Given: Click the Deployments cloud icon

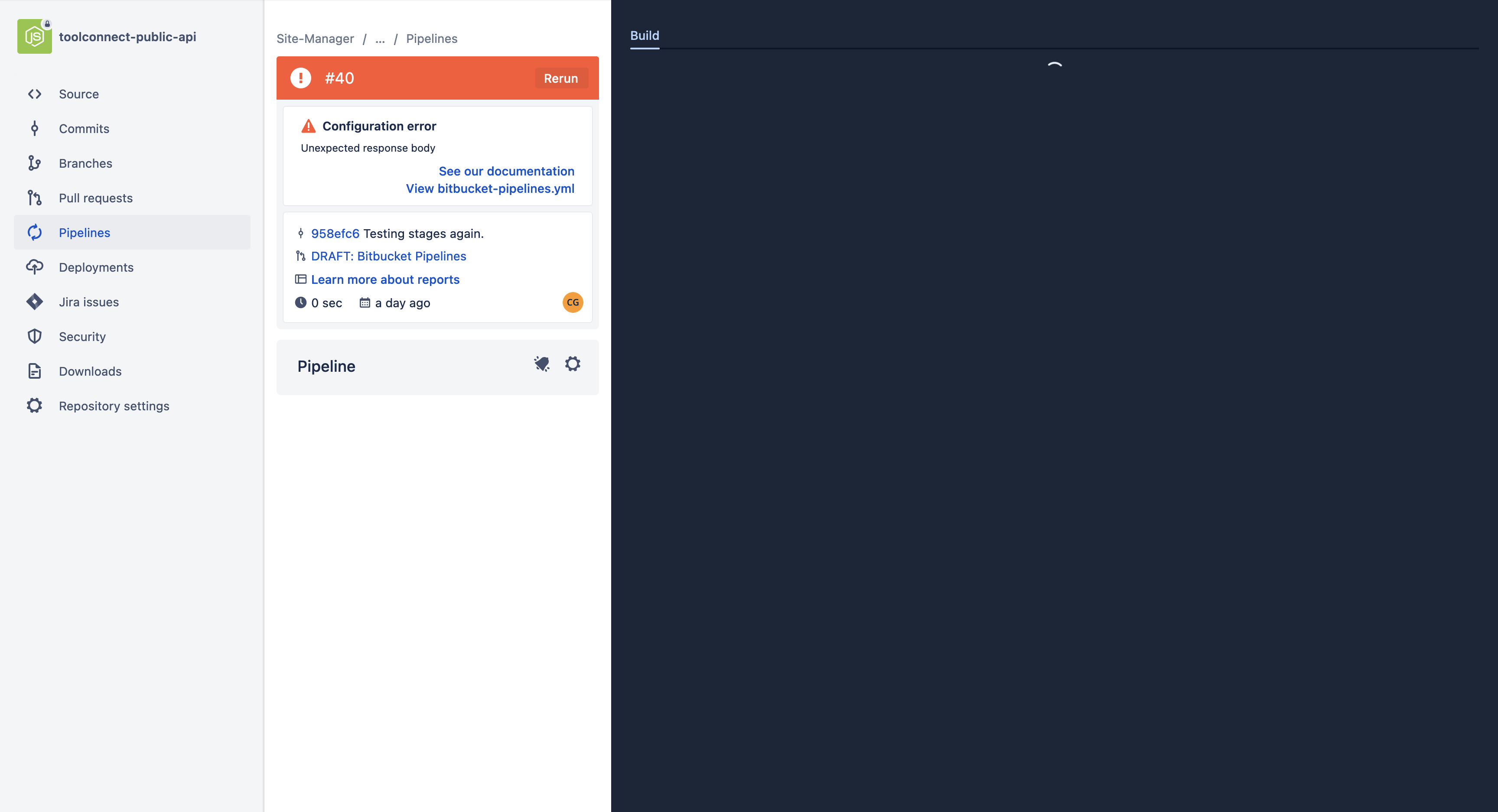Looking at the screenshot, I should tap(34, 267).
